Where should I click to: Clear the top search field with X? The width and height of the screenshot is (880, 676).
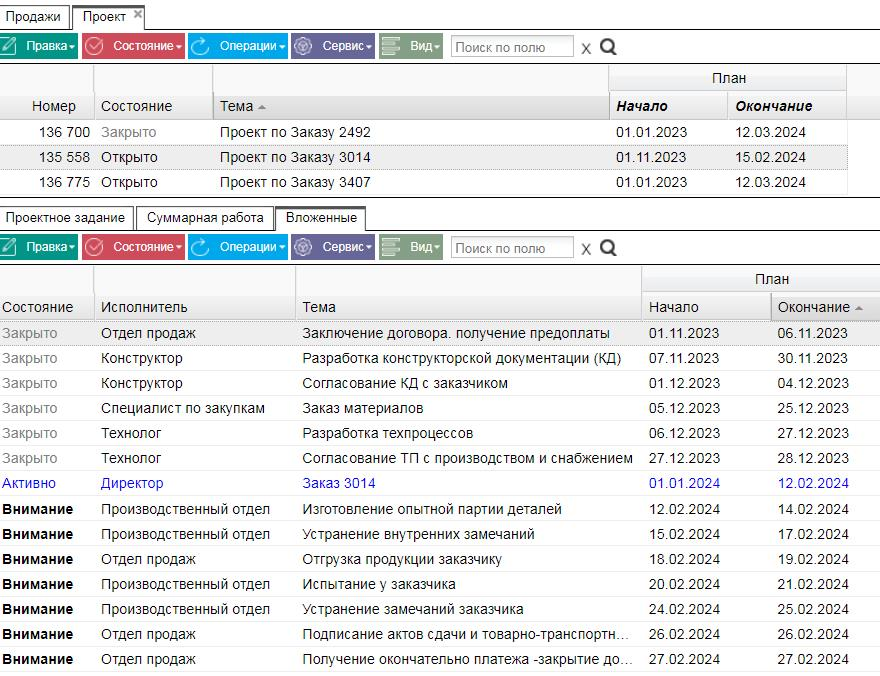(586, 48)
